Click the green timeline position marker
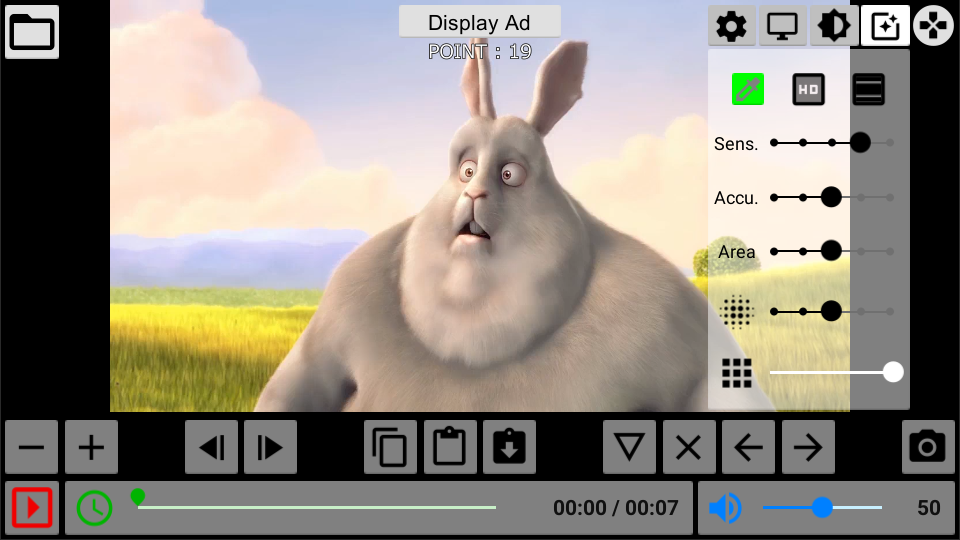This screenshot has width=960, height=540. (x=138, y=497)
